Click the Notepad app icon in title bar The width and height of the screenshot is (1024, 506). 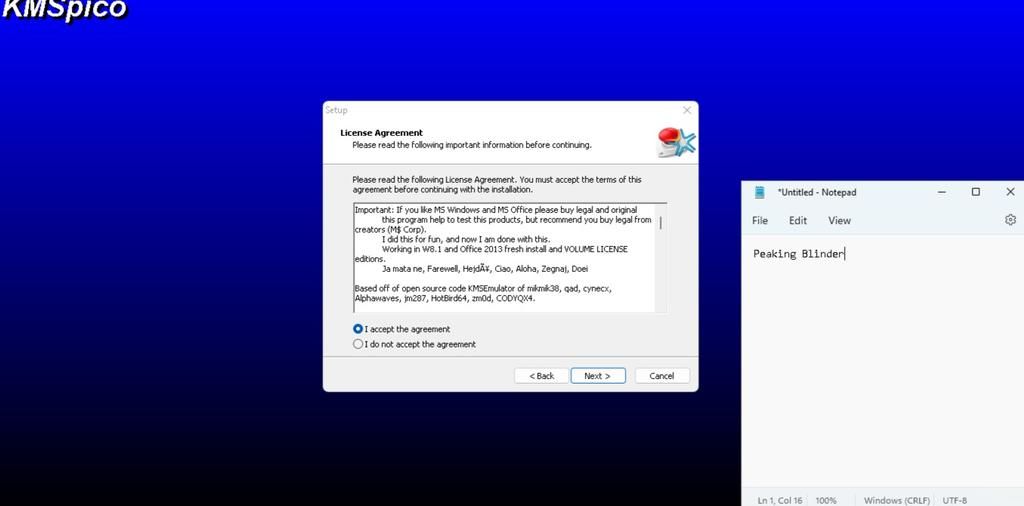pyautogui.click(x=760, y=192)
